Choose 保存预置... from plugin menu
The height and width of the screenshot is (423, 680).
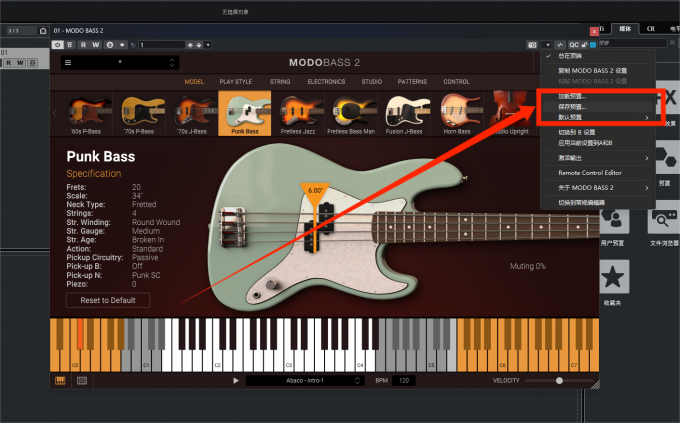[598, 107]
